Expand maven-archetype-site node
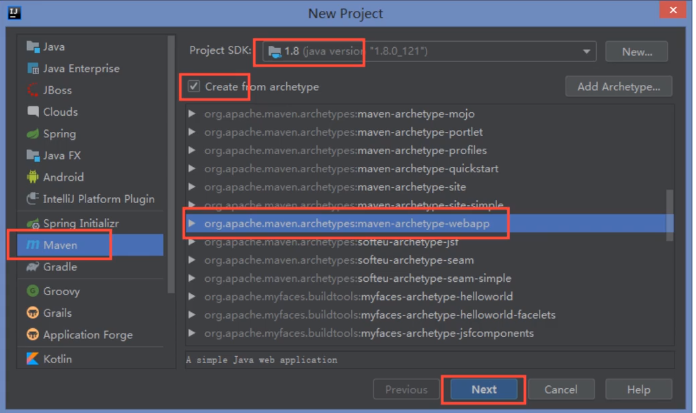Screen dimensions: 696x413 [192, 187]
